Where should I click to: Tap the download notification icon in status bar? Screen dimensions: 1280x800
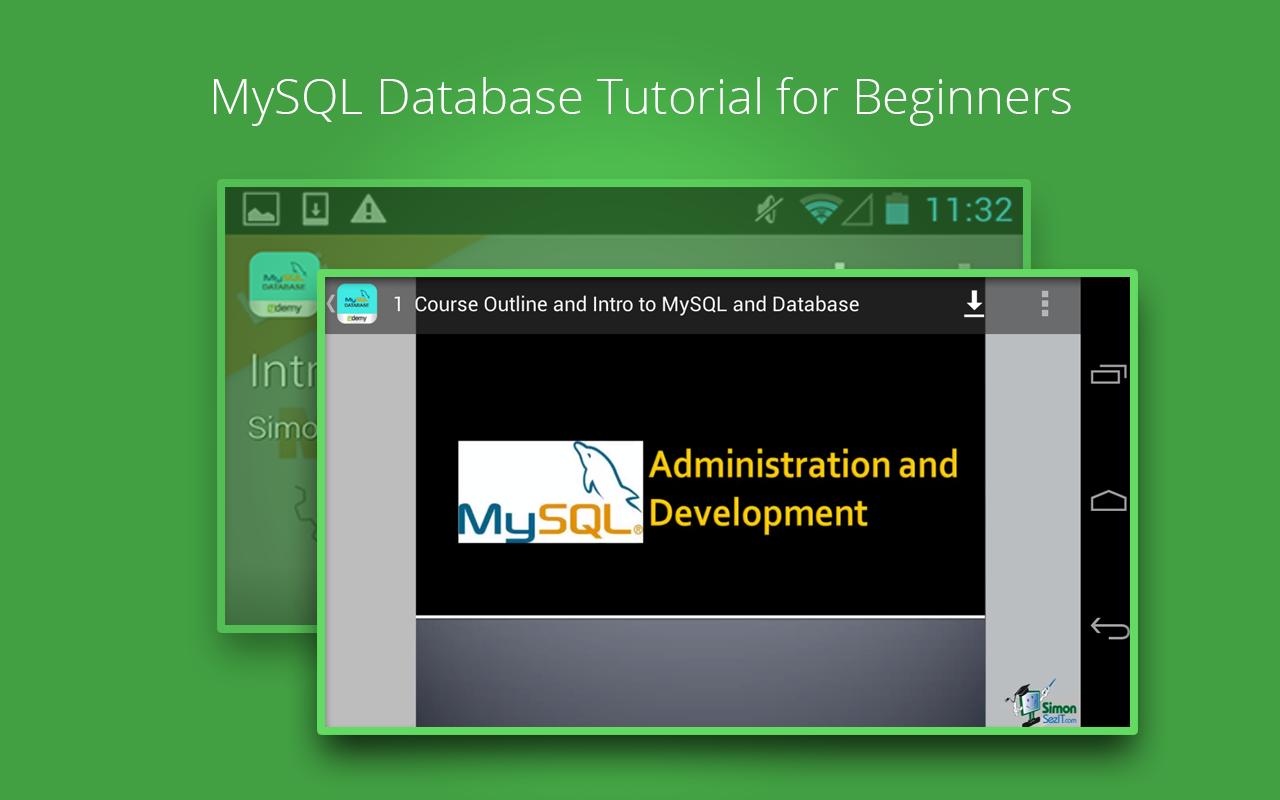pyautogui.click(x=314, y=210)
